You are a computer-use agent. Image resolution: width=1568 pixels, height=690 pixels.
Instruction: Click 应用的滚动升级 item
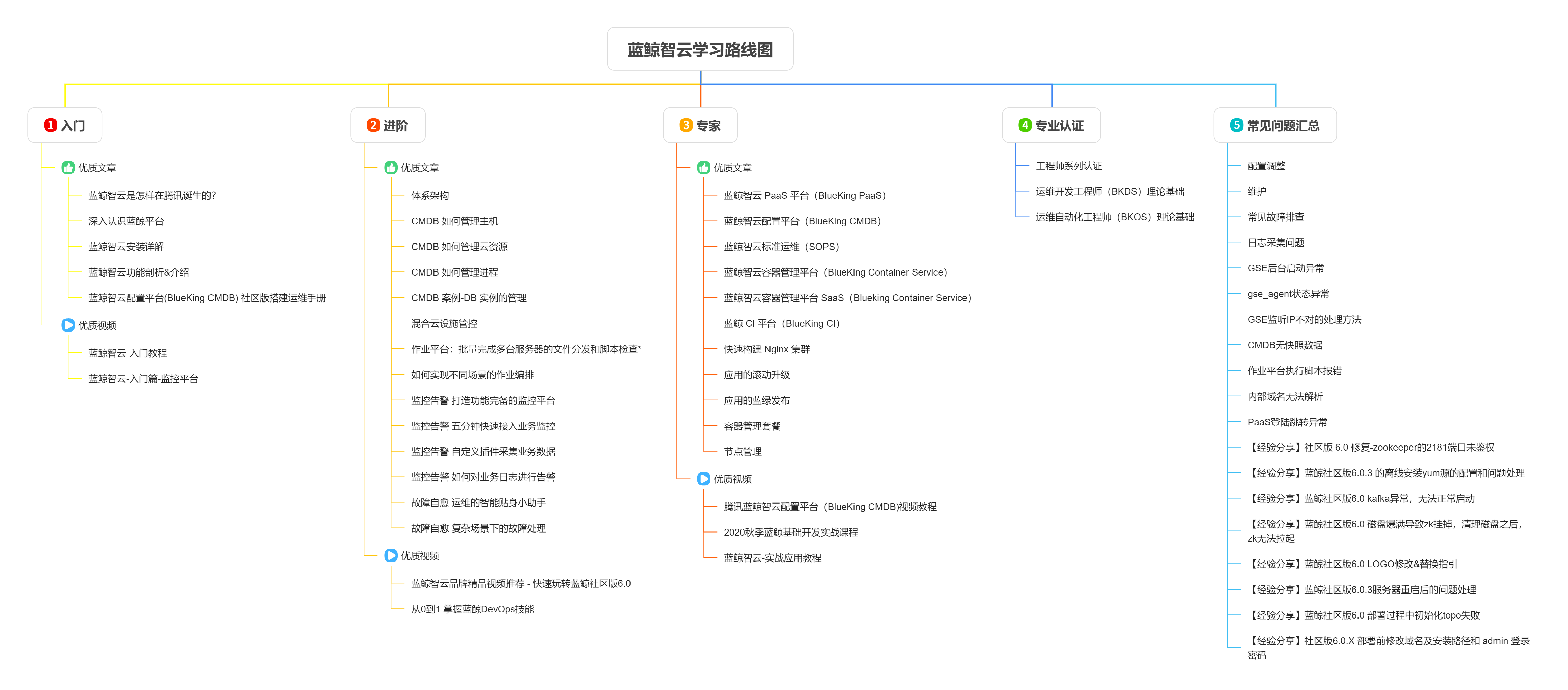click(x=757, y=375)
